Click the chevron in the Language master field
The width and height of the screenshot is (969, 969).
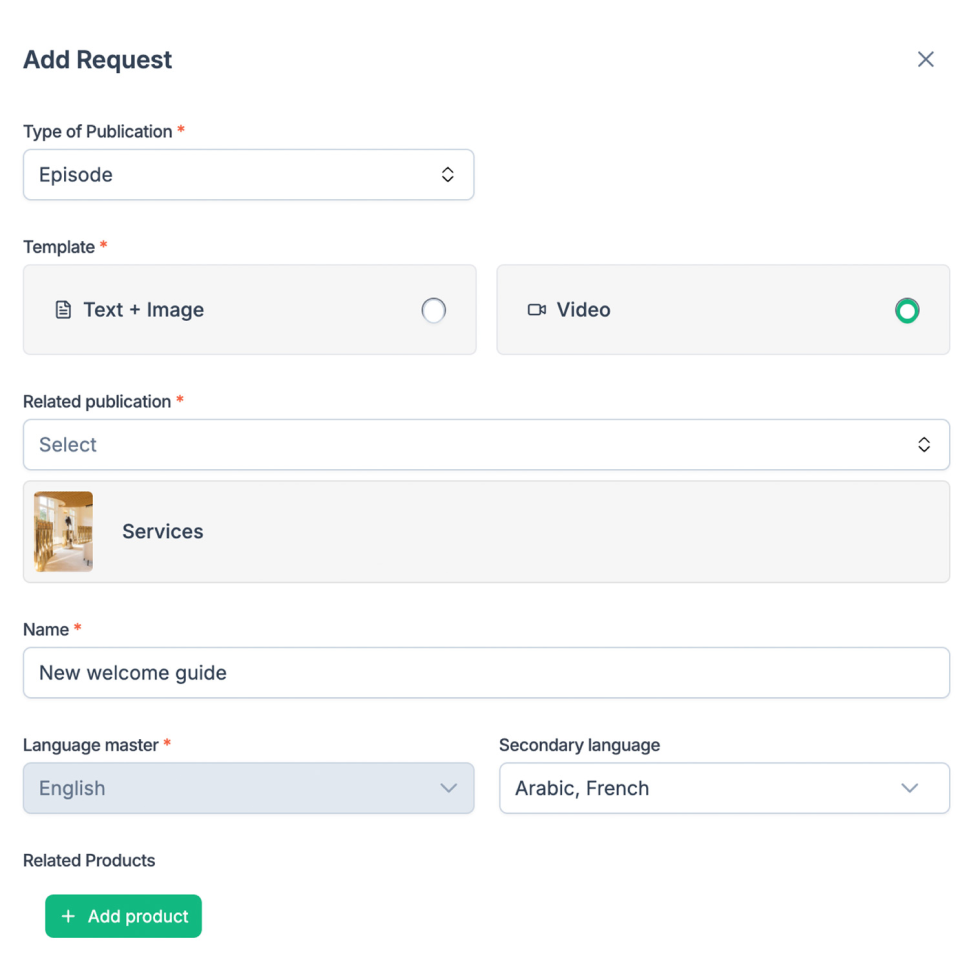pyautogui.click(x=449, y=788)
